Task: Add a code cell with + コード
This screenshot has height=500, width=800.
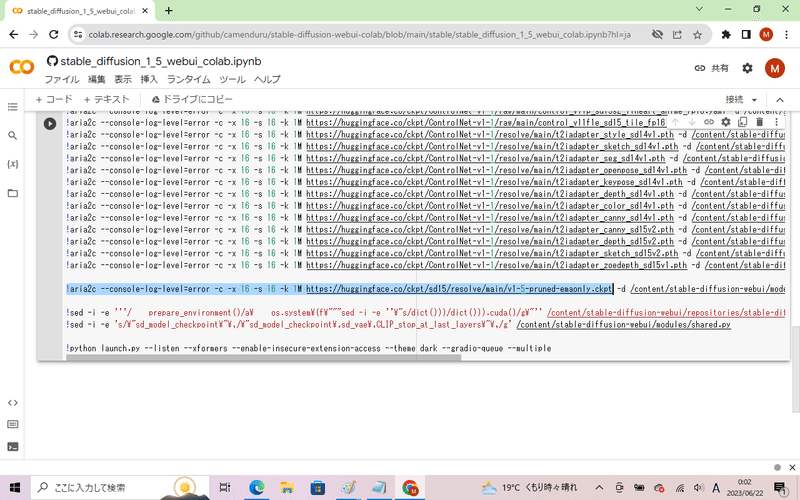Action: pos(54,99)
